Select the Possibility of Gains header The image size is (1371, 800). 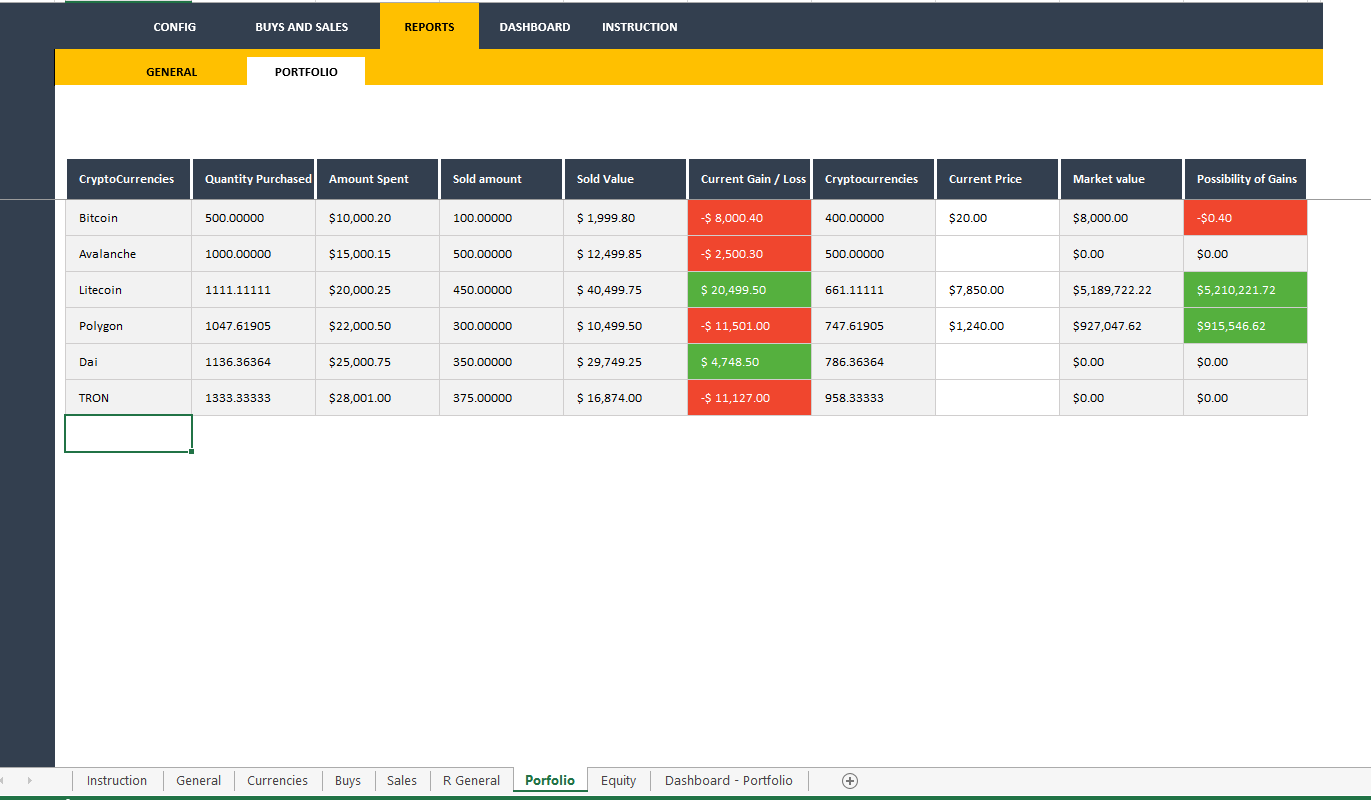point(1245,179)
